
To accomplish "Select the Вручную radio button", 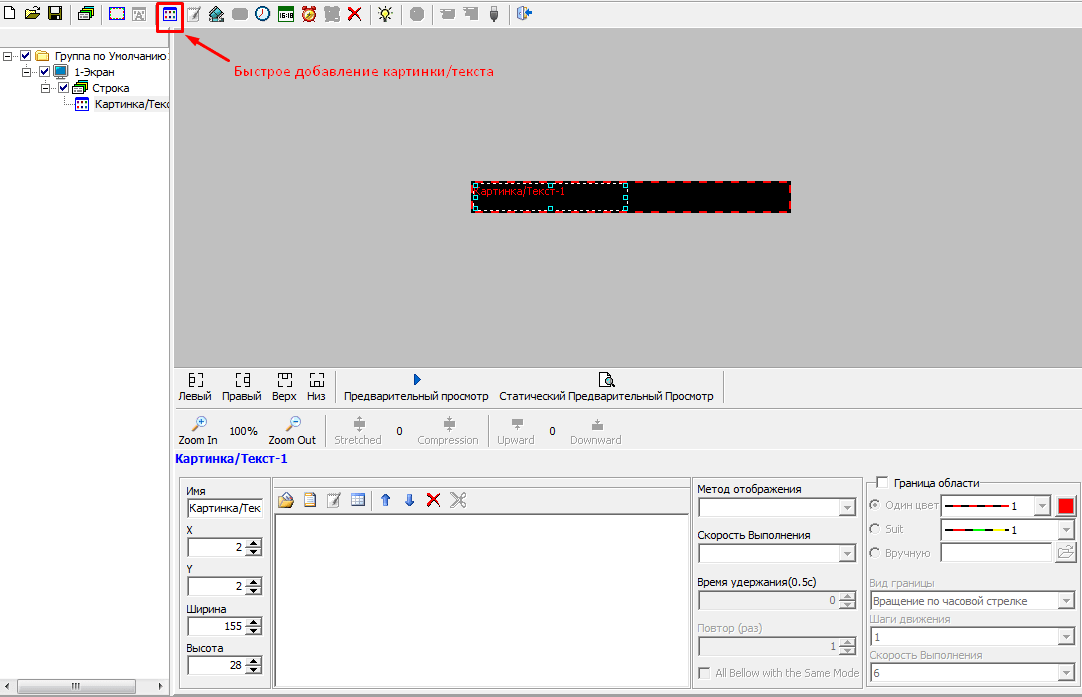I will click(x=875, y=553).
